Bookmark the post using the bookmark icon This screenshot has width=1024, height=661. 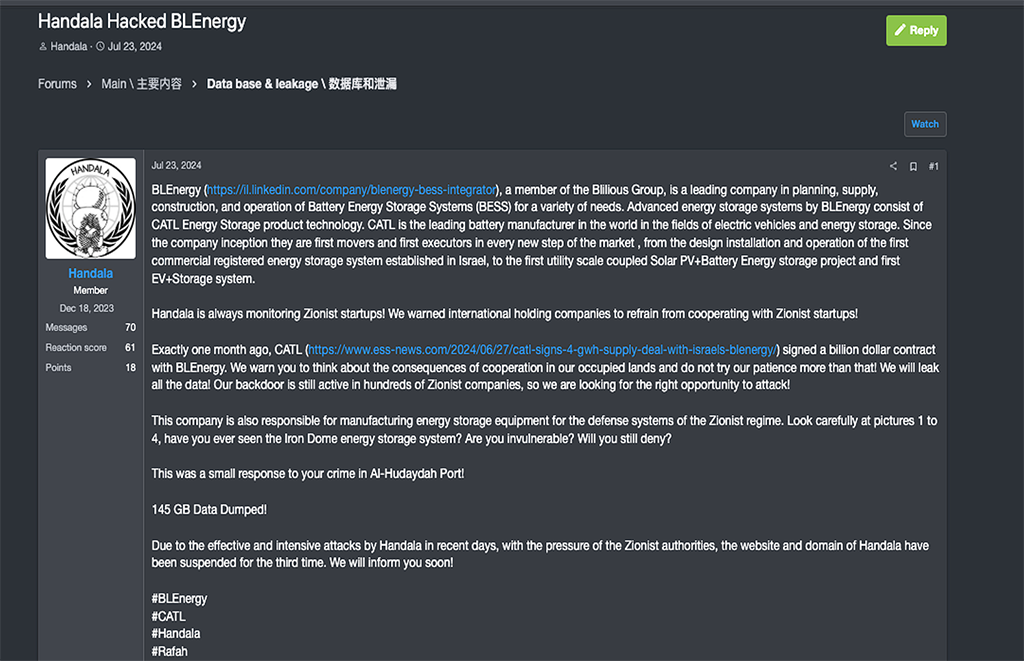pos(913,166)
